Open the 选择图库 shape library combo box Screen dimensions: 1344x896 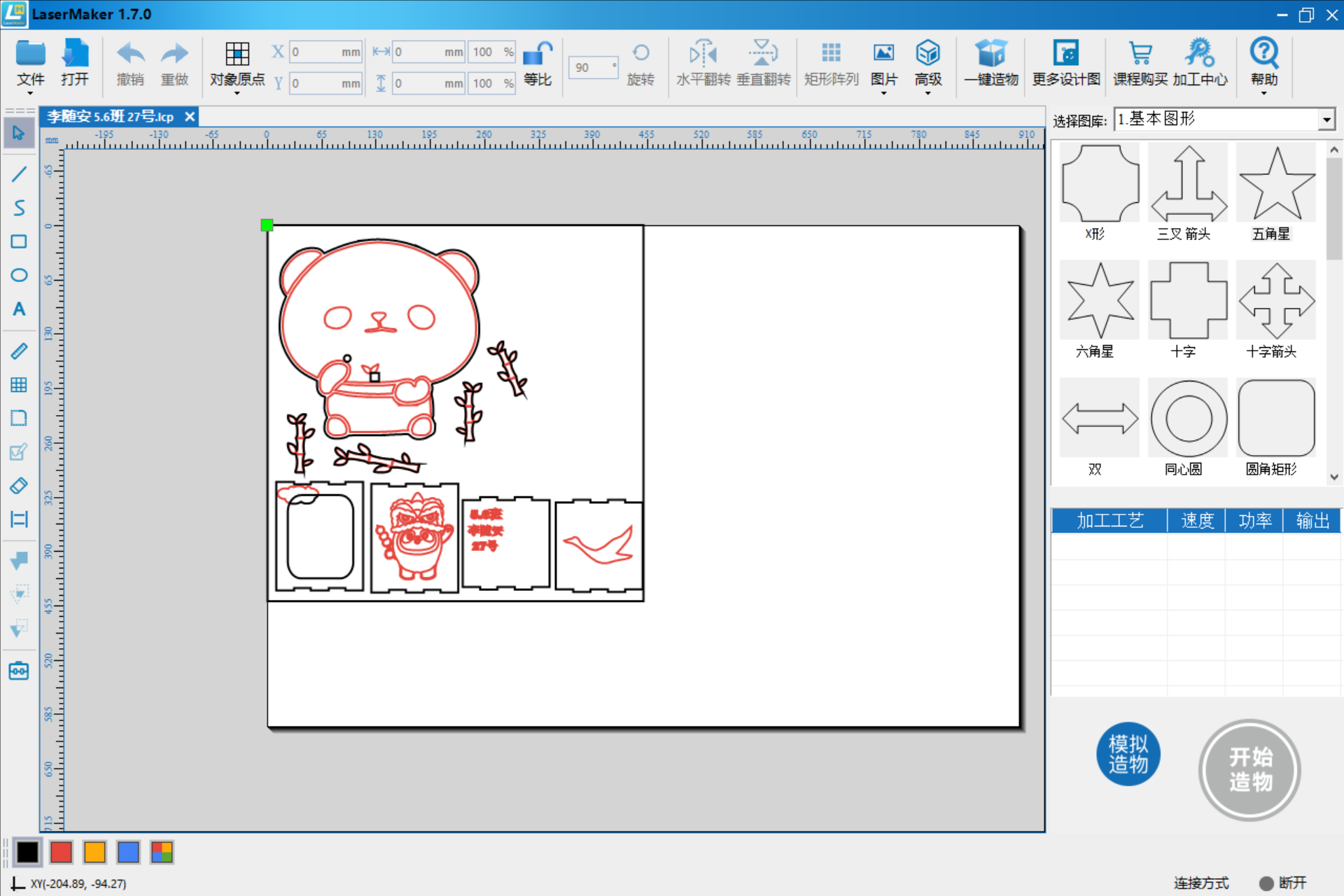click(x=1224, y=120)
